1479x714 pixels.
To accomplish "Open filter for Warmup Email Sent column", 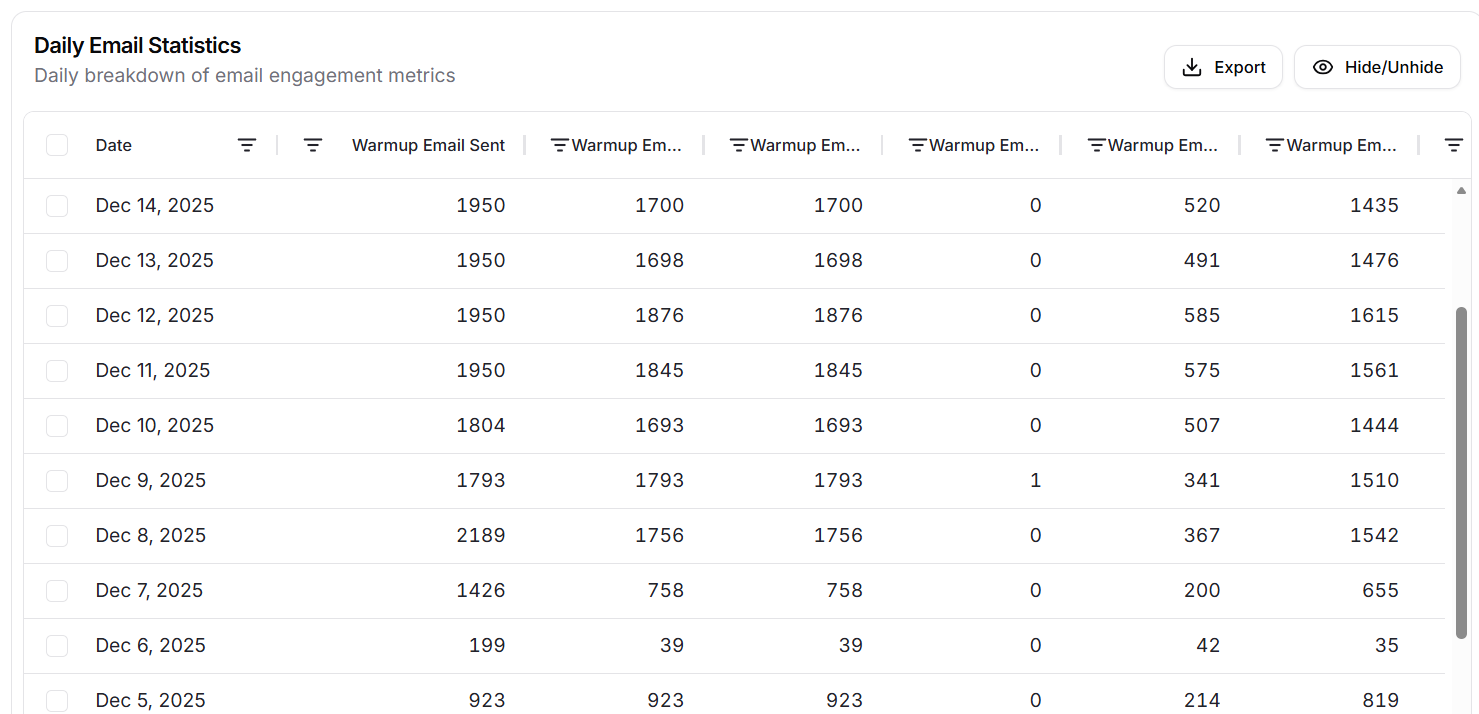I will click(313, 145).
